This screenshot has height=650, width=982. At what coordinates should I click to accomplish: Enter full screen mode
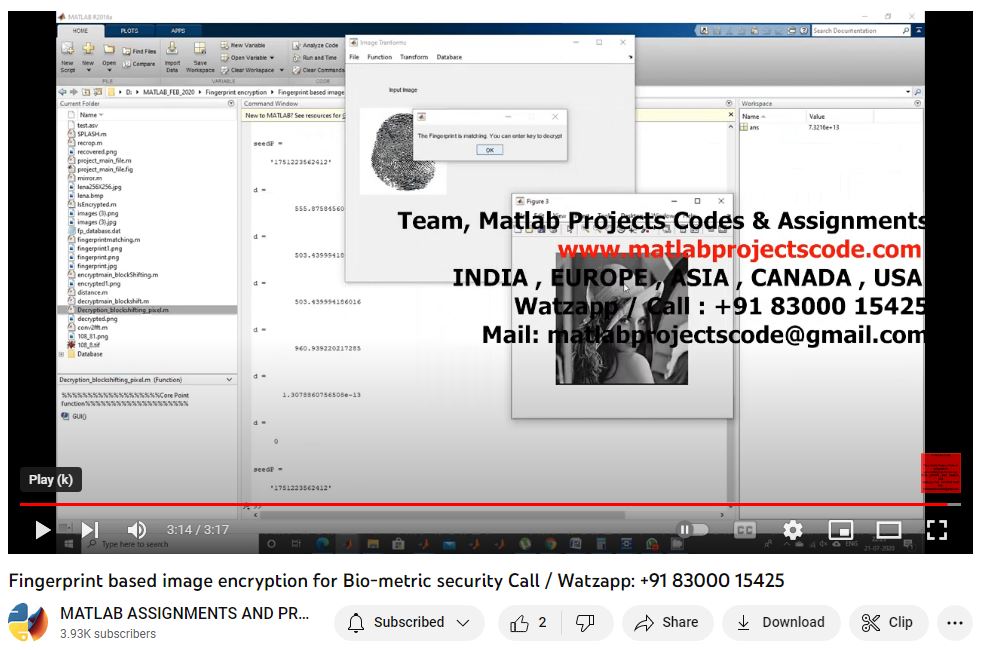(x=936, y=530)
